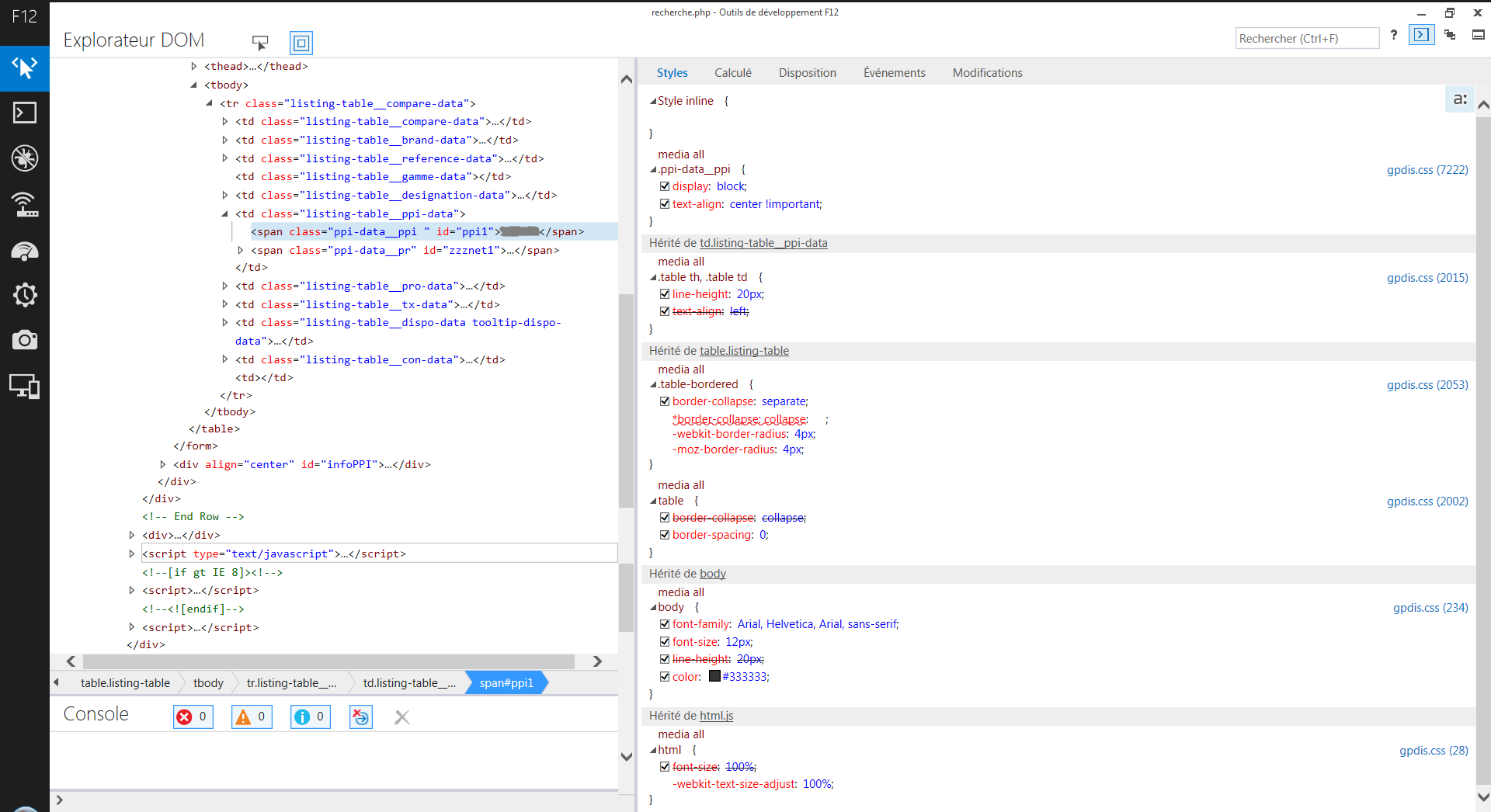Toggle console errors filter
The height and width of the screenshot is (812, 1491).
(x=193, y=717)
